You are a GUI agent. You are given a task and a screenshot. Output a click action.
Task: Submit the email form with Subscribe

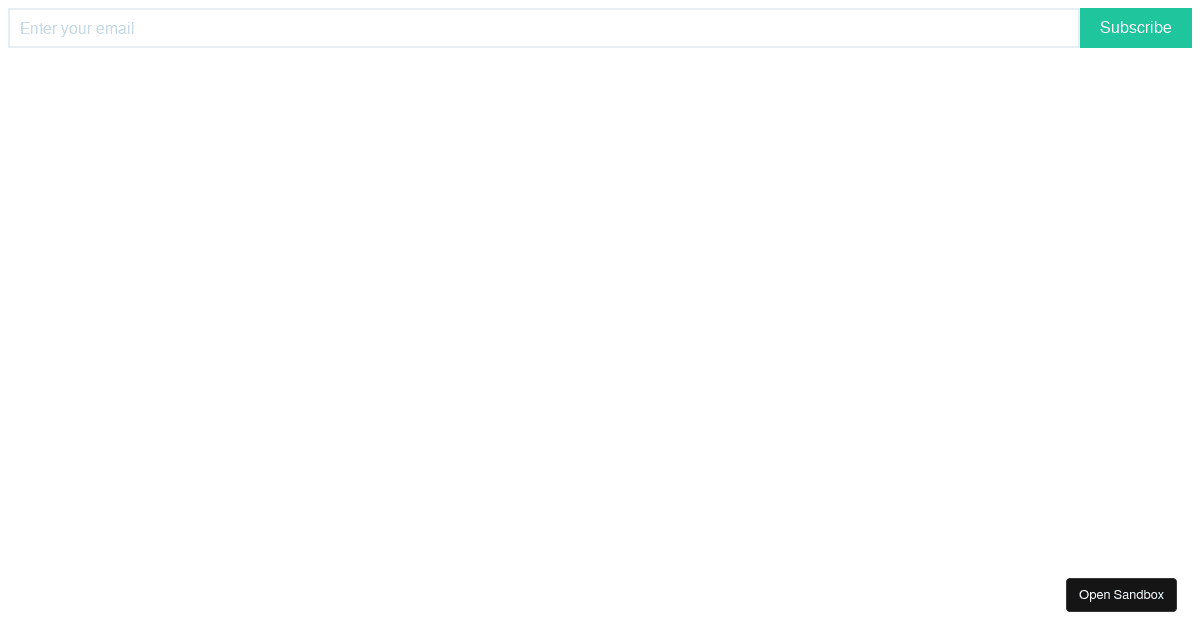click(1135, 28)
